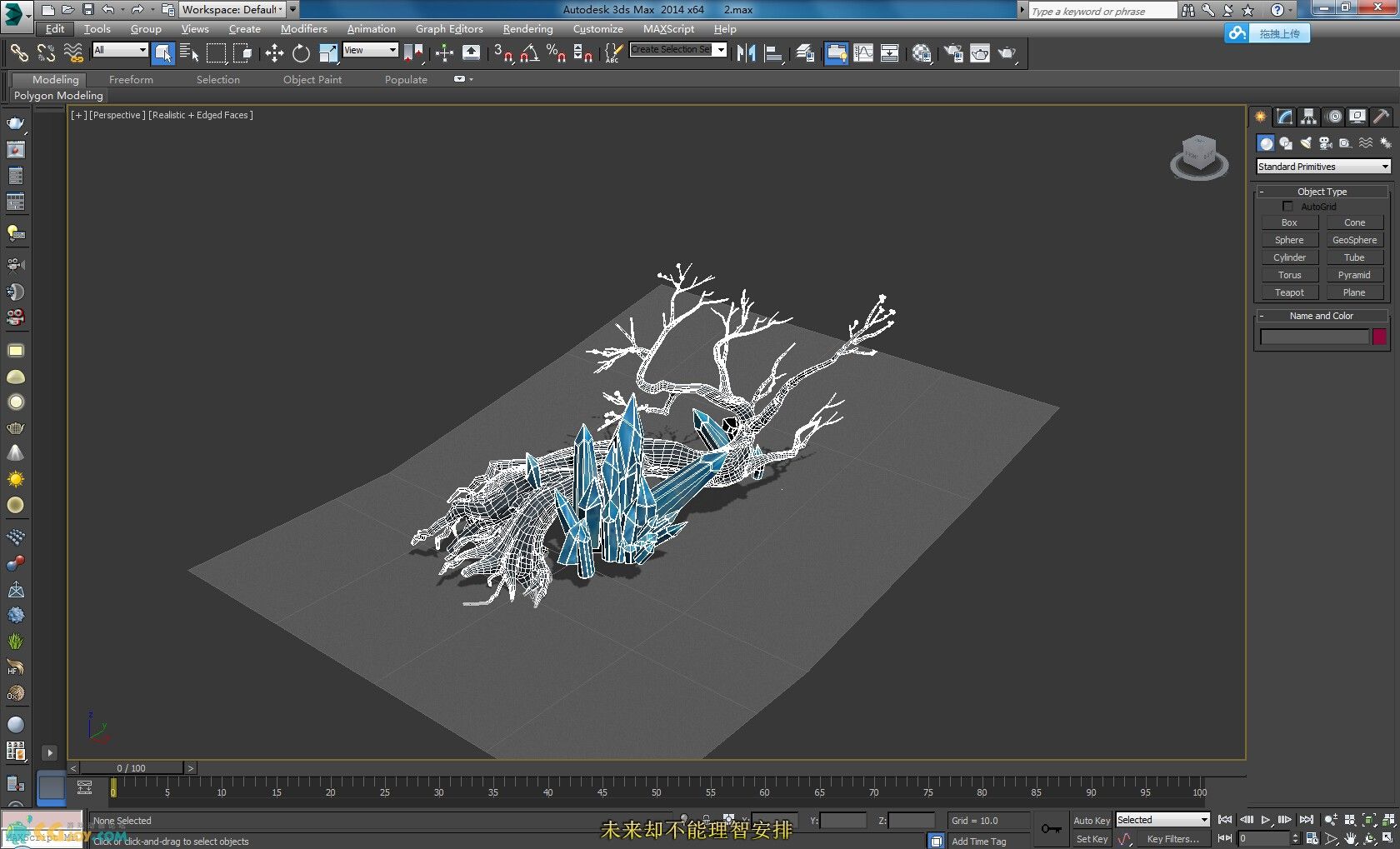Open the Utilities command panel tab
This screenshot has width=1400, height=849.
click(x=1382, y=117)
